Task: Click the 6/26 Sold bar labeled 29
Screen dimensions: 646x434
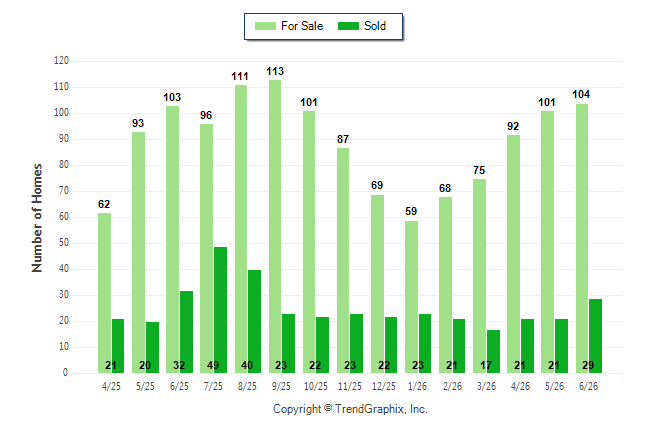Action: click(x=595, y=336)
